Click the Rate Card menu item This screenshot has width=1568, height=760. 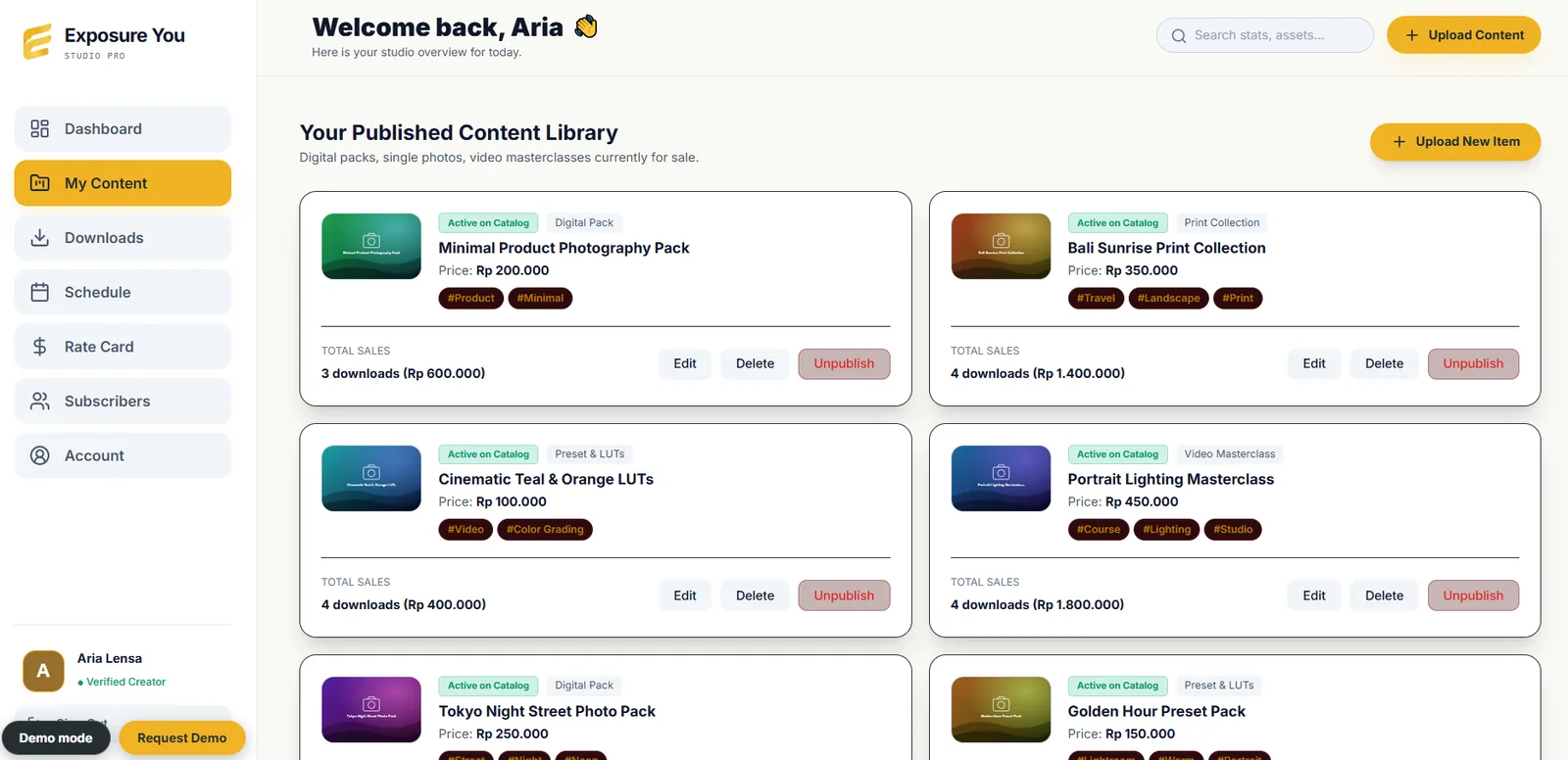122,347
